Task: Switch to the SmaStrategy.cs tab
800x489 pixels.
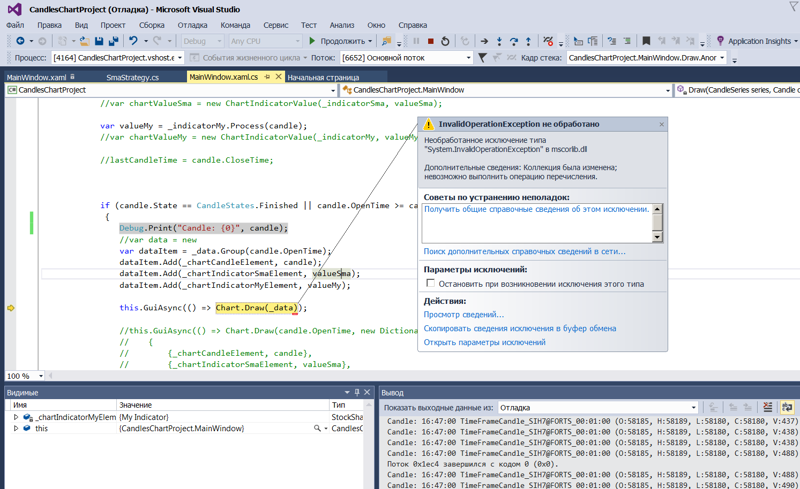Action: pos(133,77)
